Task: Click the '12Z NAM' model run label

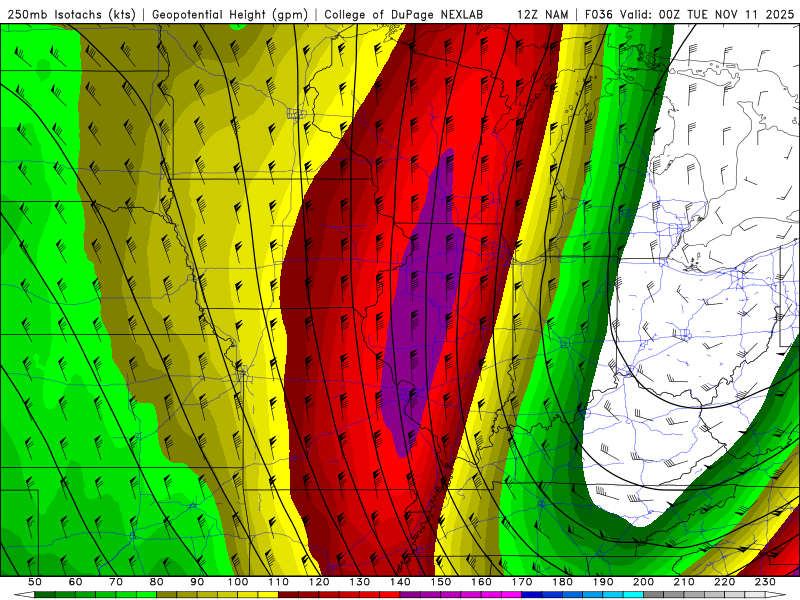Action: coord(543,14)
